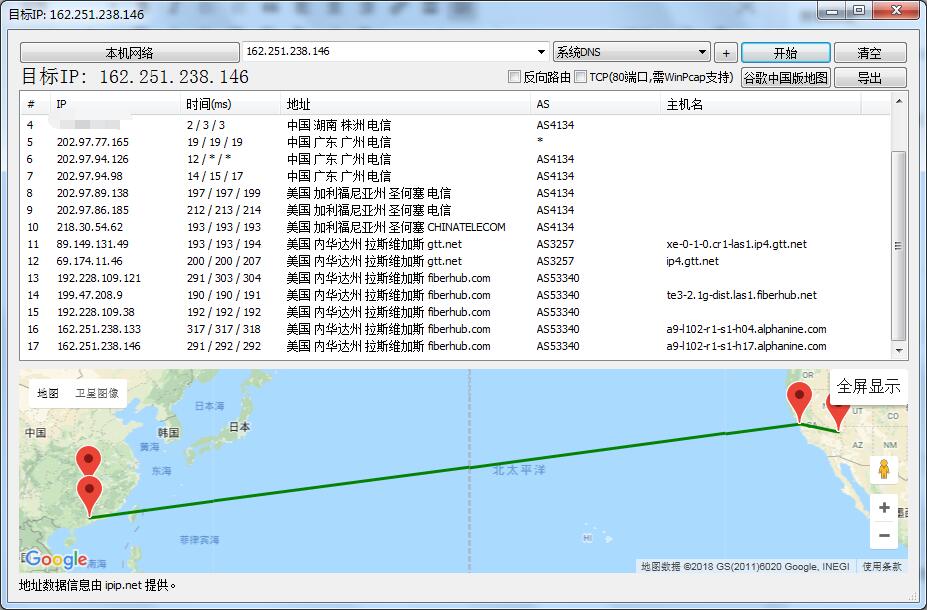Click the Google logo on the map
This screenshot has height=610, width=927.
pos(56,559)
